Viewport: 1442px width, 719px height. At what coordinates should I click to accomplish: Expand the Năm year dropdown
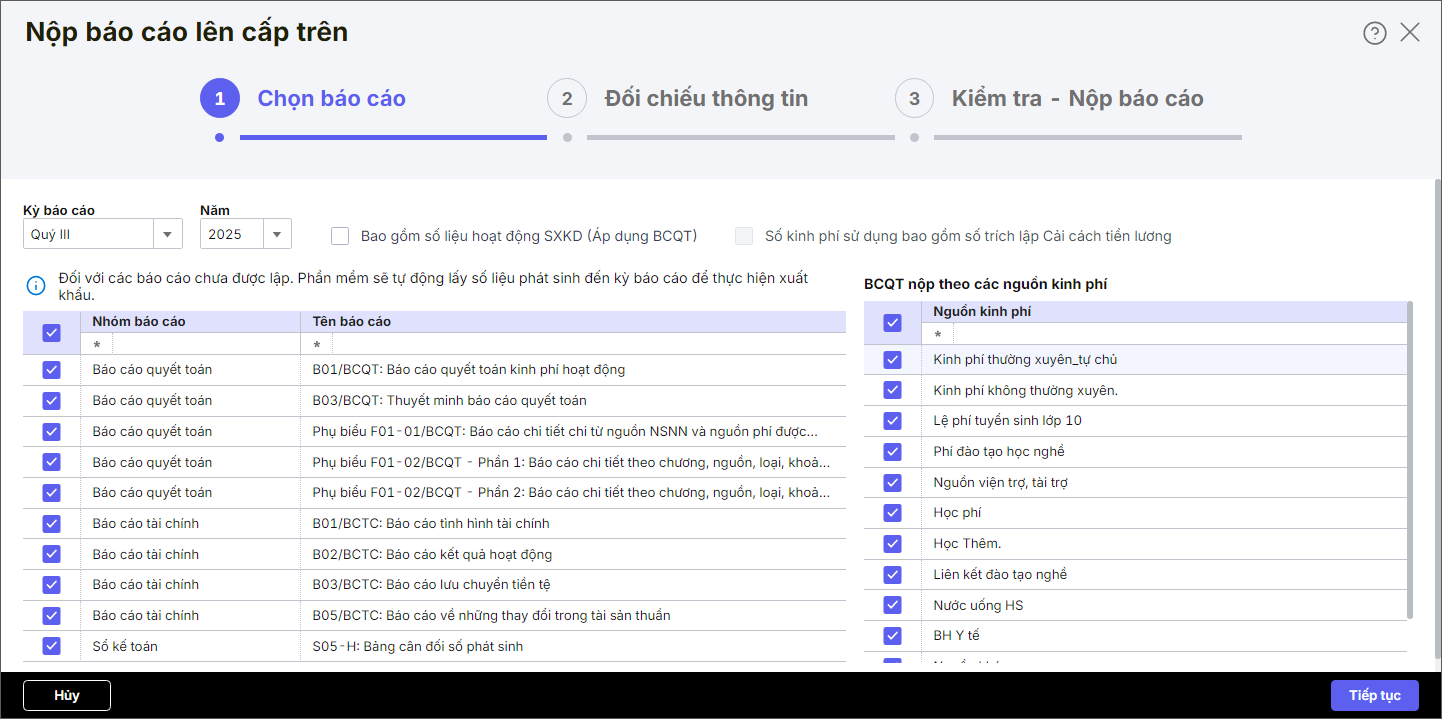[277, 234]
